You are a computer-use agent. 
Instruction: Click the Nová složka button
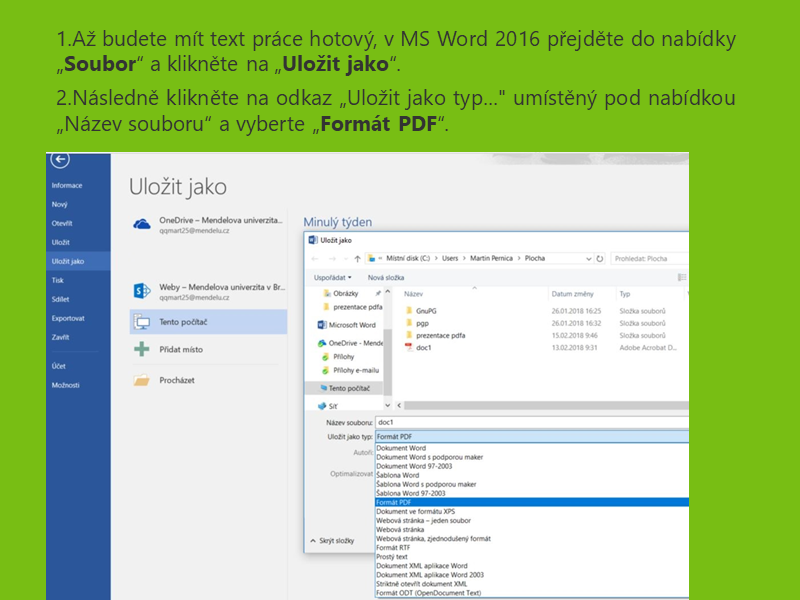386,277
